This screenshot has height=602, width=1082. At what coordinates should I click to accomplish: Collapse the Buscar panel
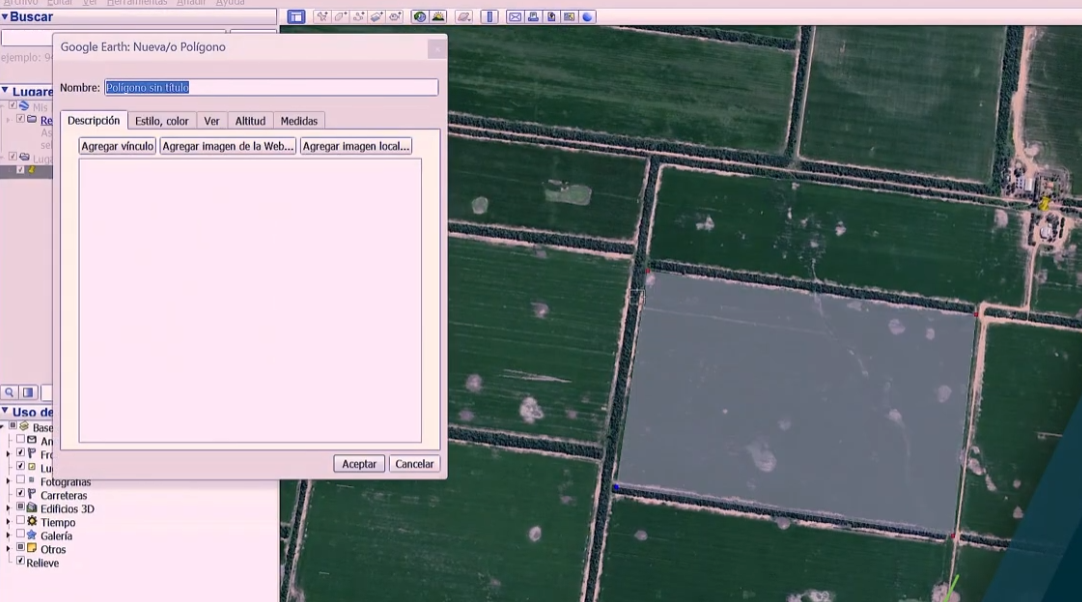(5, 17)
